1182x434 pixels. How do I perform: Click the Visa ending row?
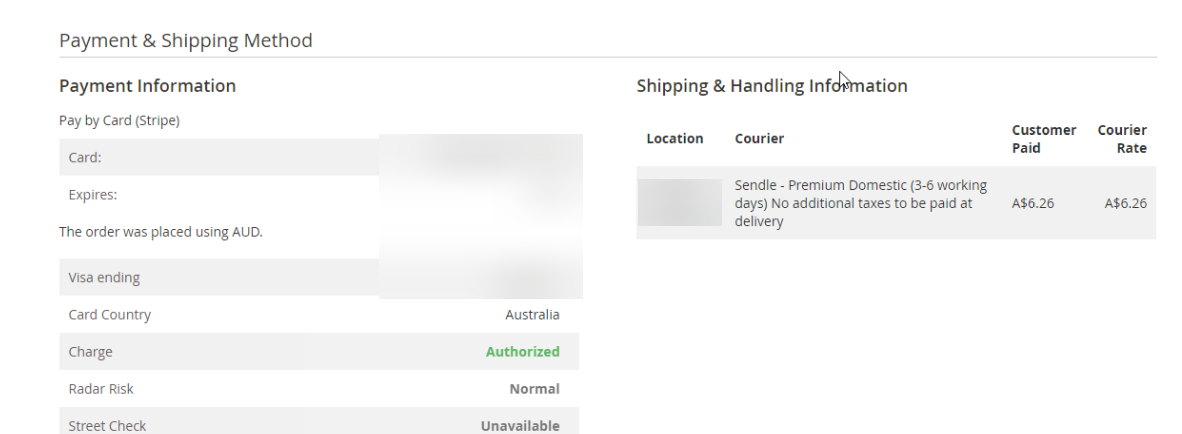[319, 277]
